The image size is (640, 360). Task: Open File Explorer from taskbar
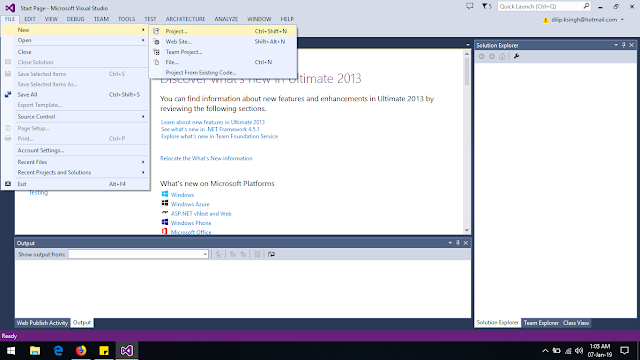coord(35,351)
